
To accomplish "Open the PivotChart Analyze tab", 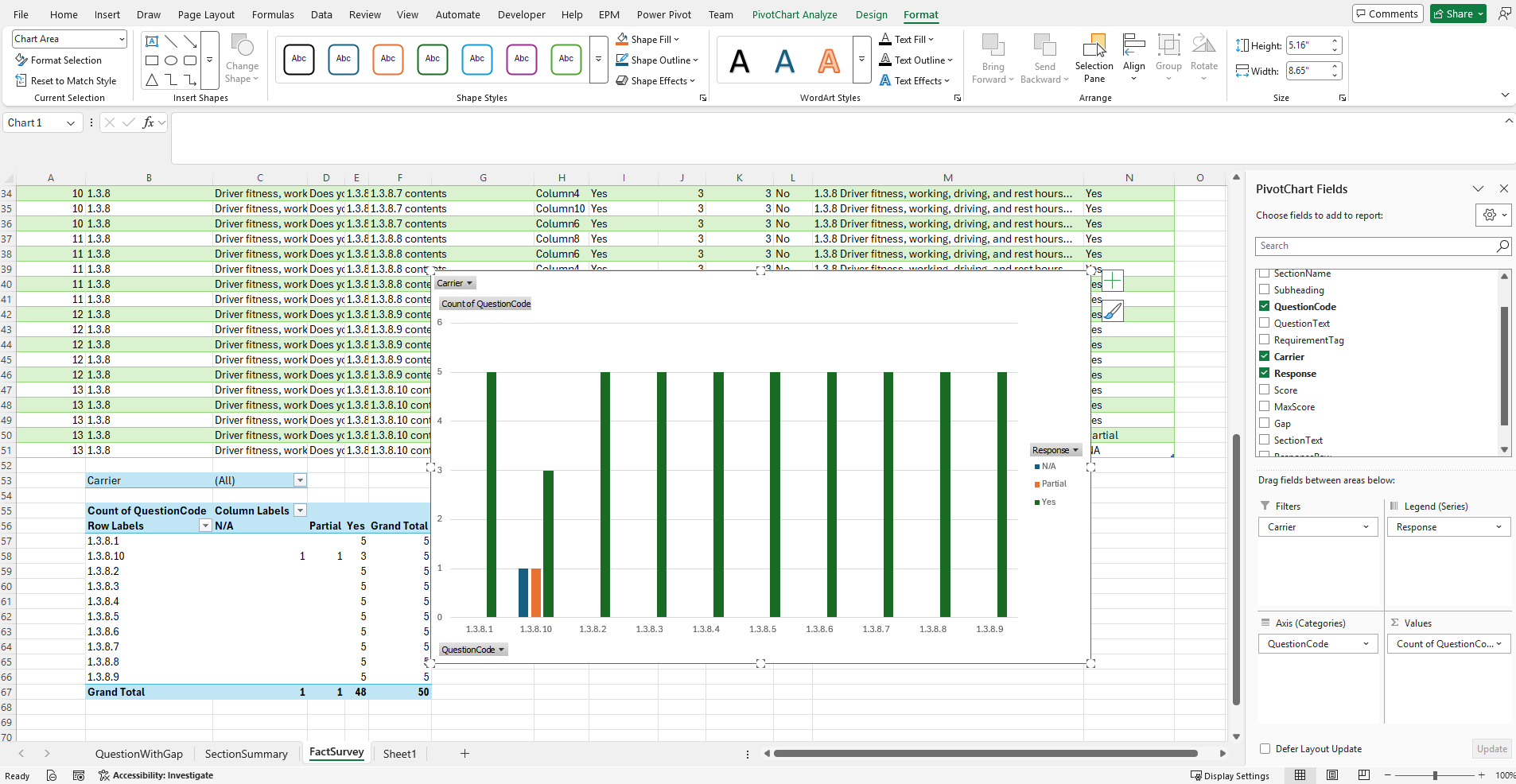I will [795, 14].
